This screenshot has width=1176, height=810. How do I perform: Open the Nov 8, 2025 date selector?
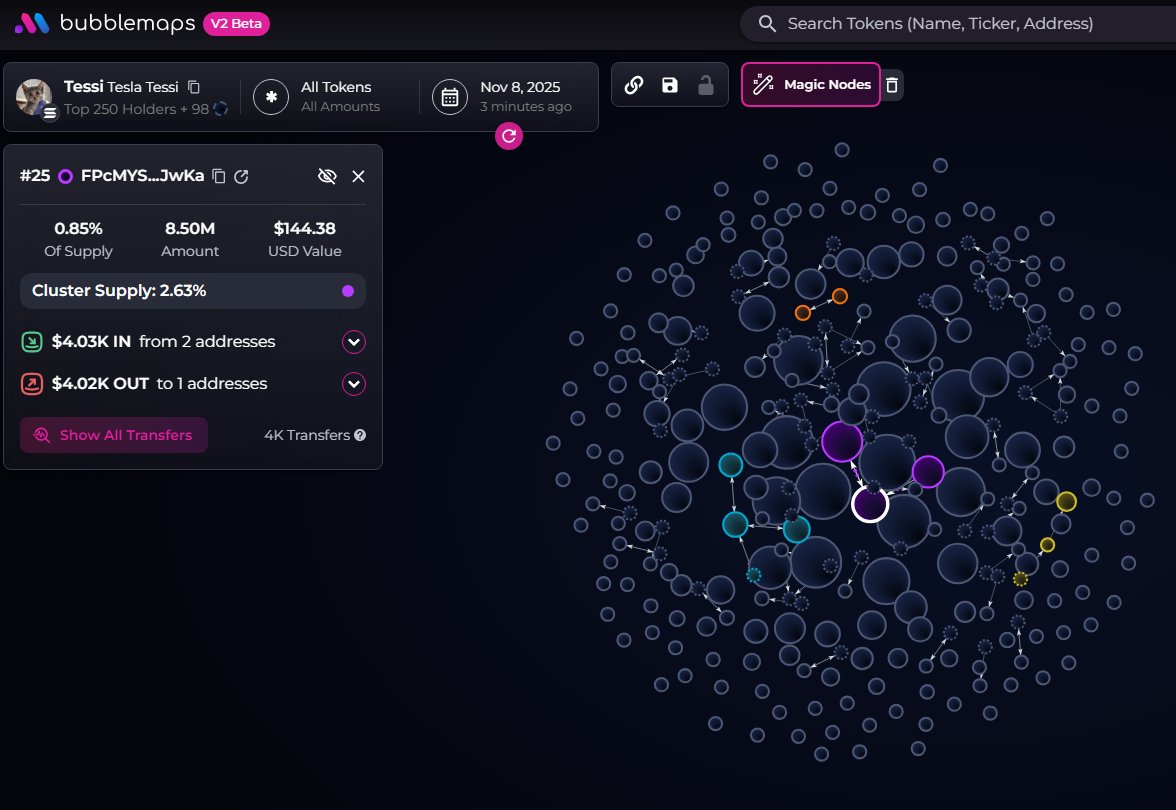(505, 96)
